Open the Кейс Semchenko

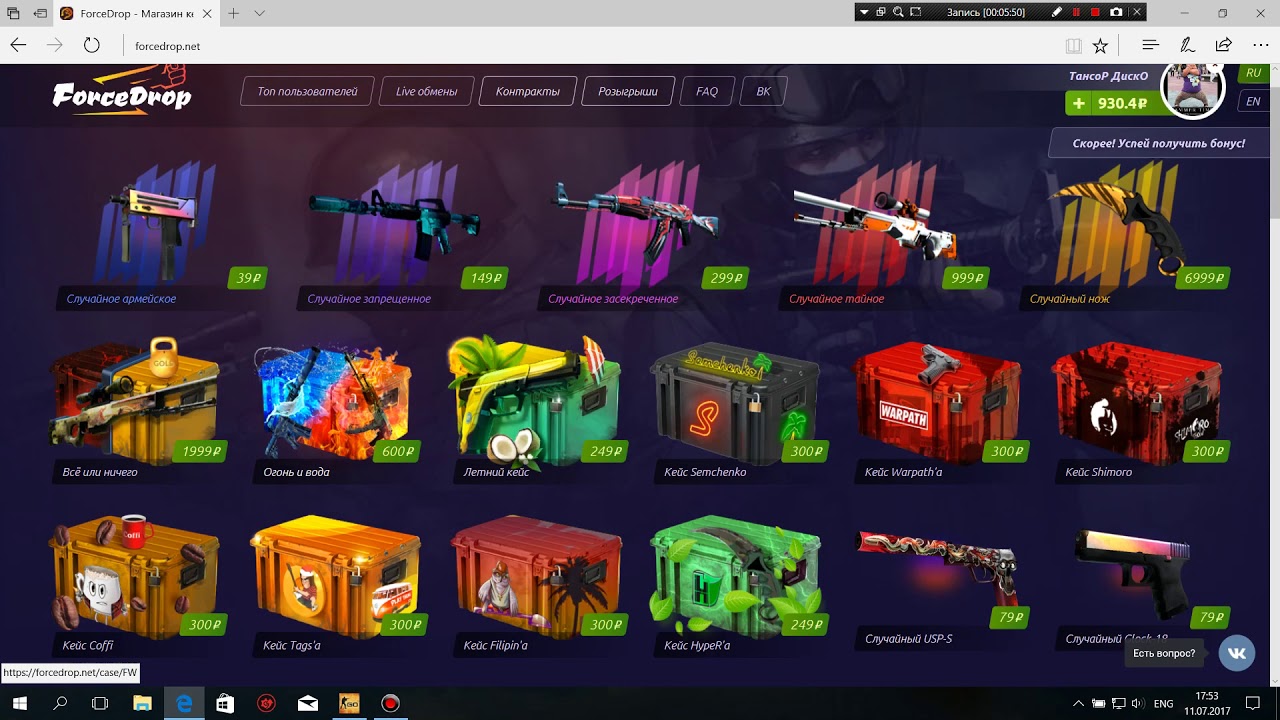(738, 410)
